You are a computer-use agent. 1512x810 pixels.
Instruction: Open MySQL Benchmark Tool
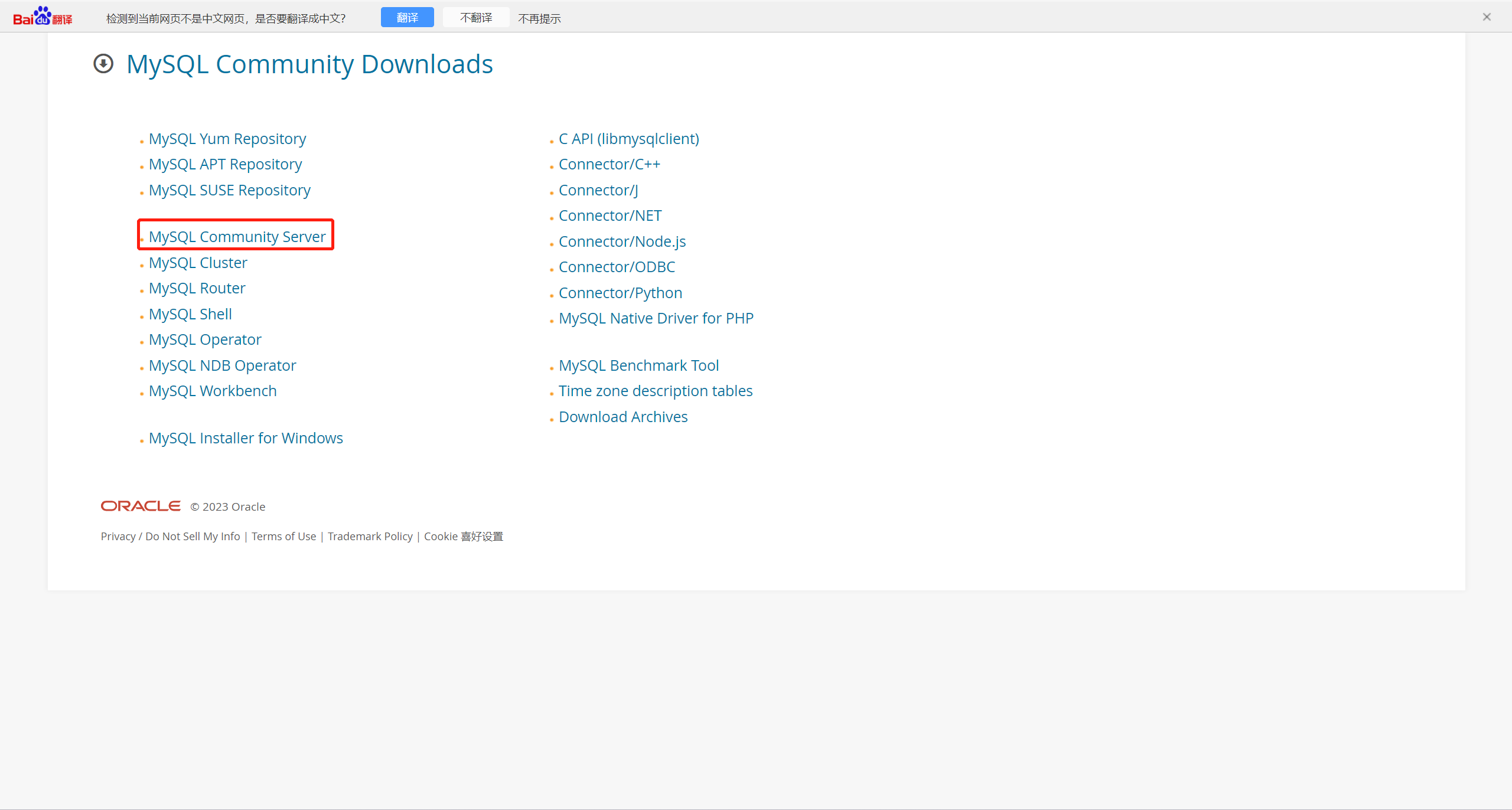click(x=639, y=365)
